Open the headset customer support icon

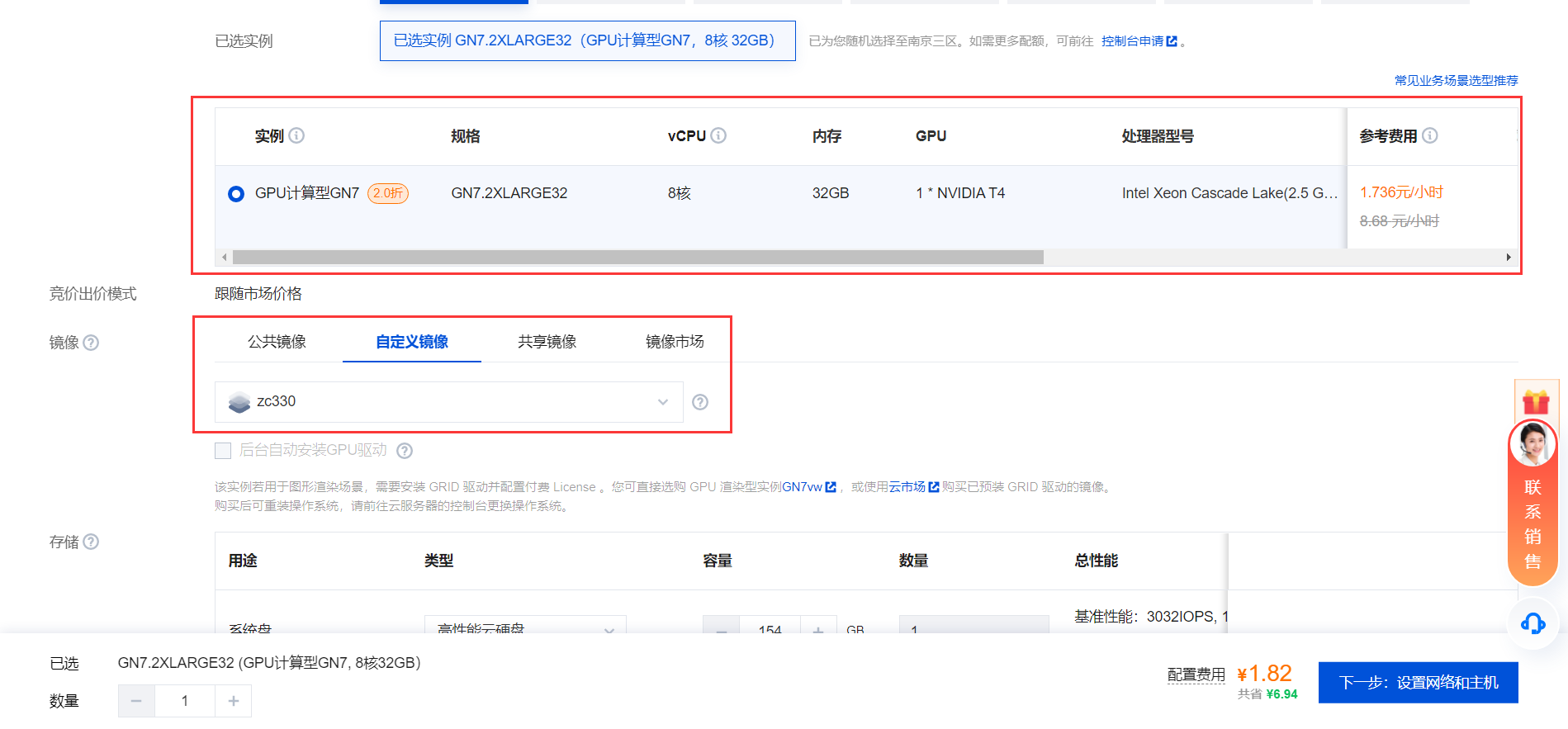tap(1532, 623)
